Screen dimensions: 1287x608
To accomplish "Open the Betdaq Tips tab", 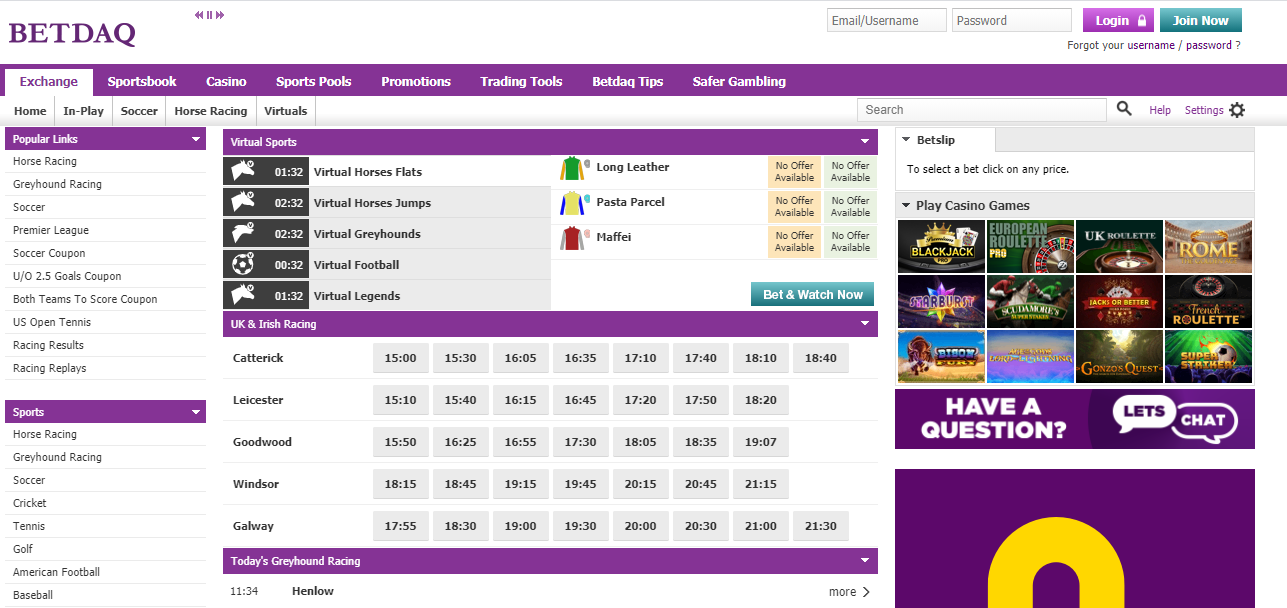I will coord(628,82).
